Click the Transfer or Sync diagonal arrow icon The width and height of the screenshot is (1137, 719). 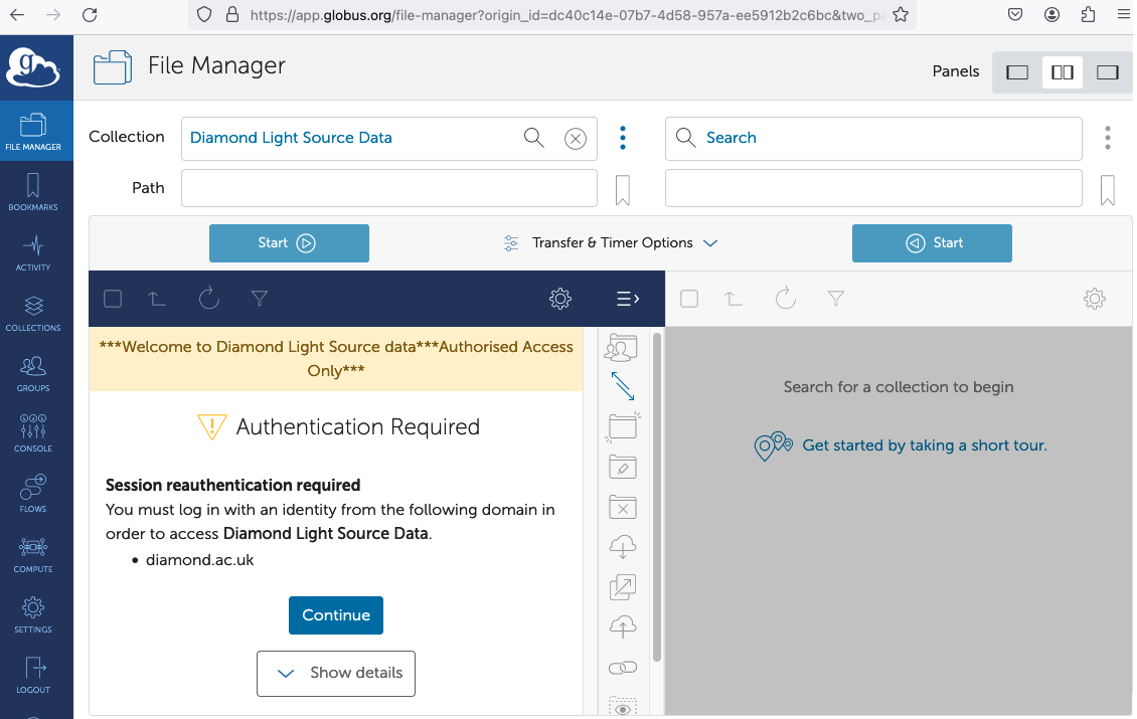[x=623, y=386]
